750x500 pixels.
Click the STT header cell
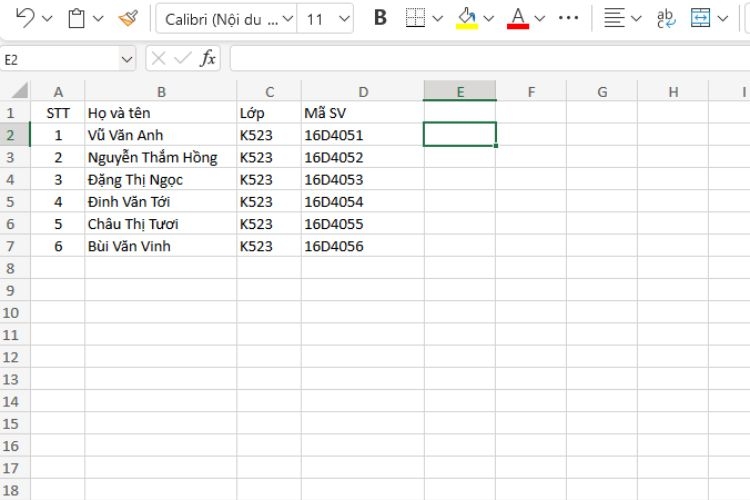click(x=58, y=113)
